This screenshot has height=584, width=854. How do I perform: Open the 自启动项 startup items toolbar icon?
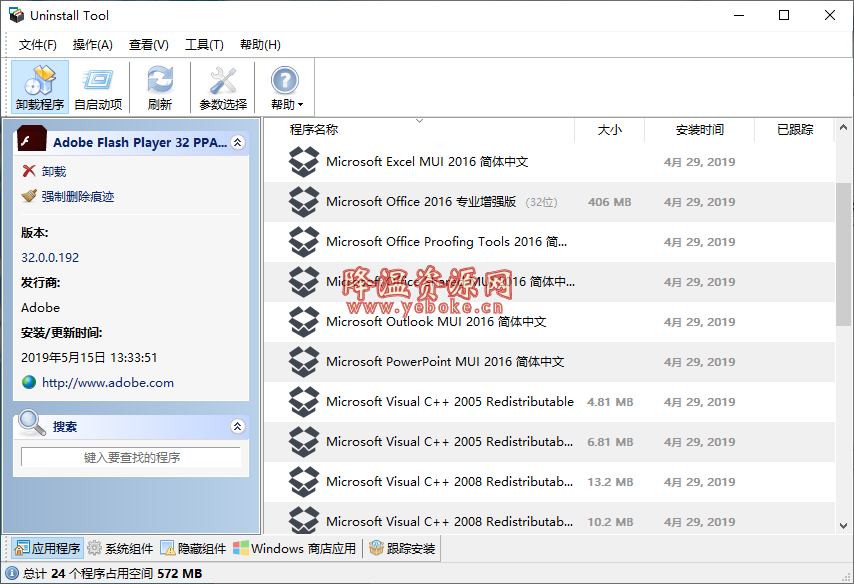(98, 87)
